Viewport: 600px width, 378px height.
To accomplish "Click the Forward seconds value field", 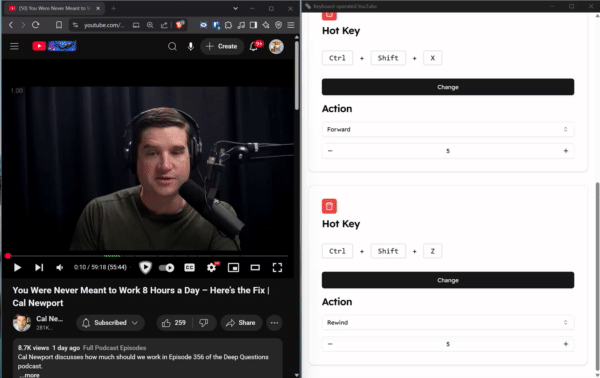I will pyautogui.click(x=448, y=151).
